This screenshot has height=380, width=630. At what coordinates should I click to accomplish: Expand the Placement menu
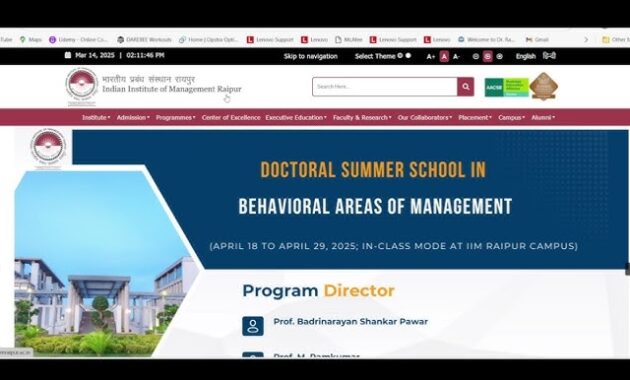click(475, 118)
